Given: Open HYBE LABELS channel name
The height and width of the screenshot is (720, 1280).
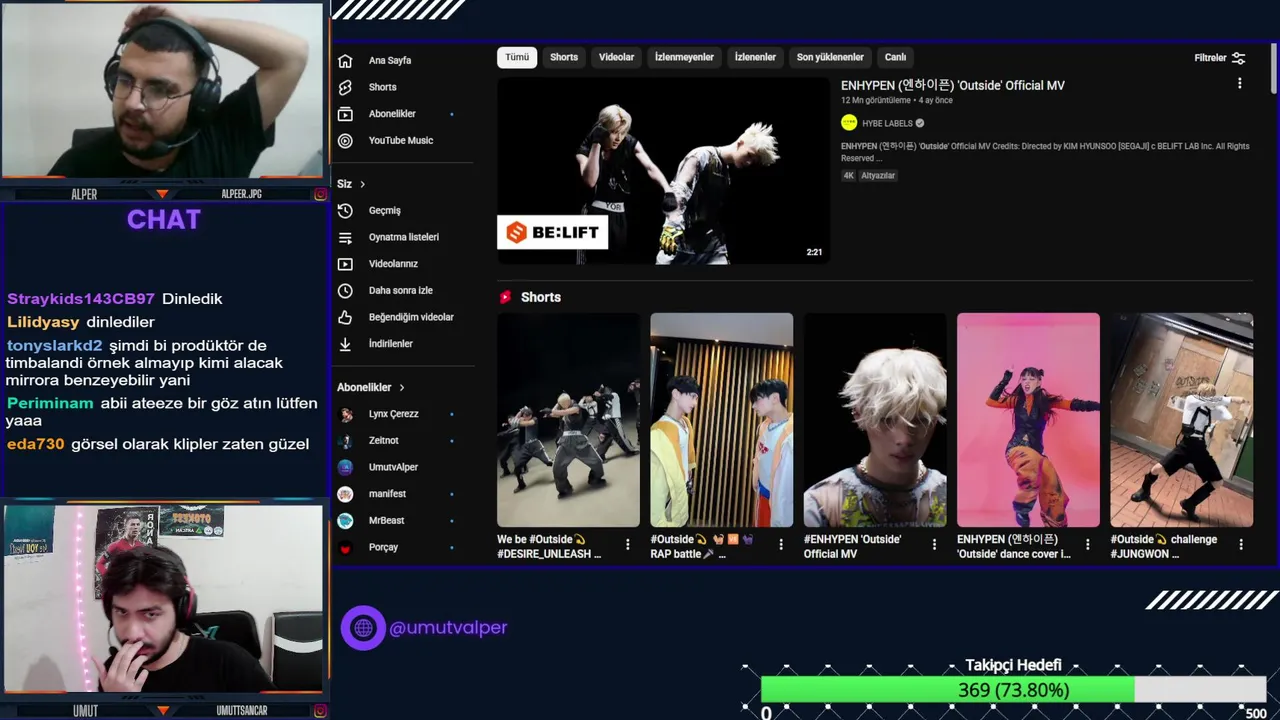Looking at the screenshot, I should tap(888, 123).
